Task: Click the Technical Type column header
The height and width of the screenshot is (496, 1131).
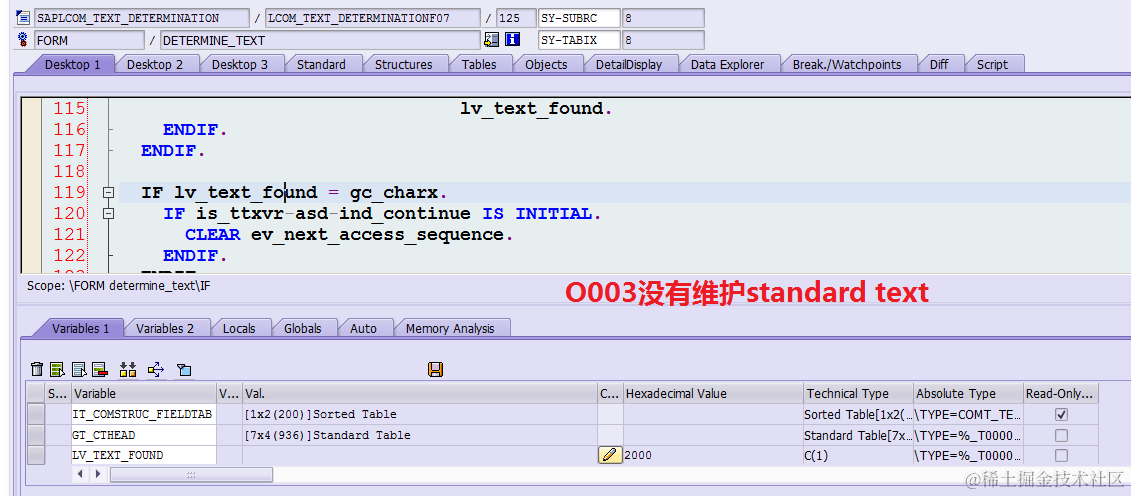Action: click(858, 394)
